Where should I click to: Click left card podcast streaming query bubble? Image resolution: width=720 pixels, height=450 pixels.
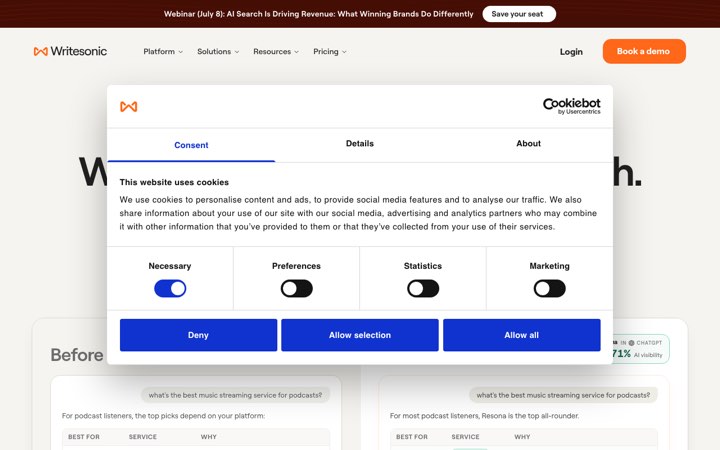click(x=235, y=395)
